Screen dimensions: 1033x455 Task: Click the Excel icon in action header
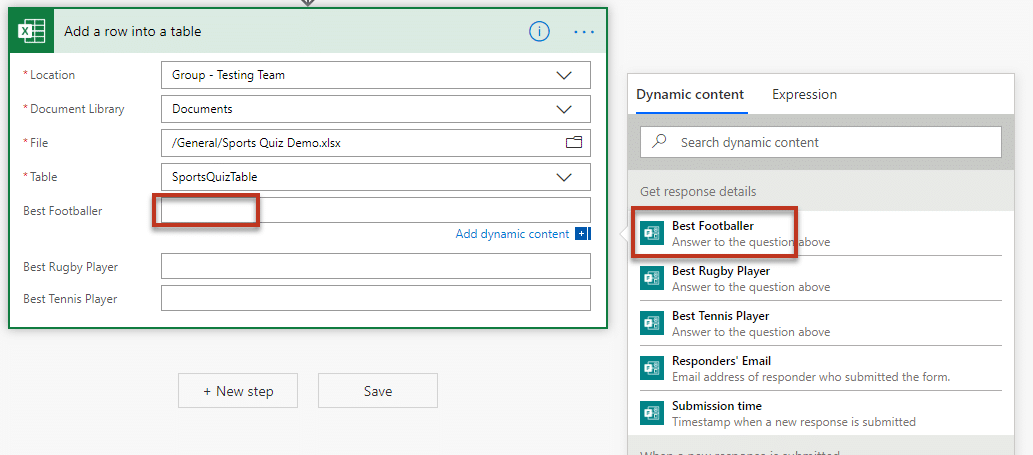tap(32, 31)
